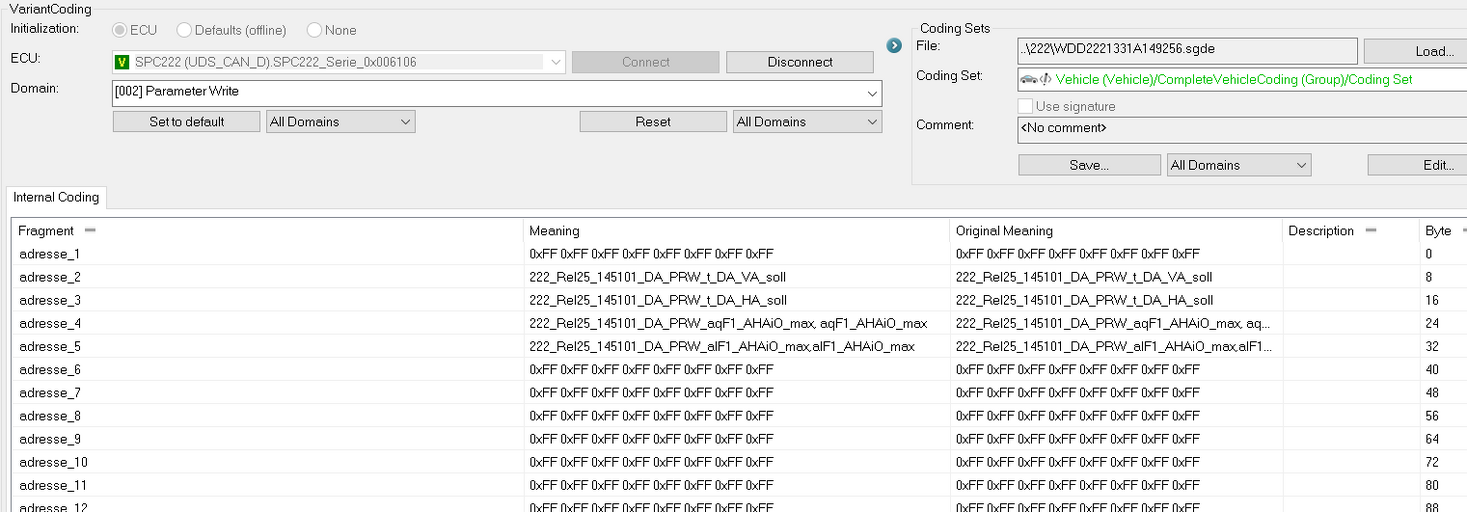Click the Fragment column filter icon
This screenshot has width=1467, height=512.
point(90,231)
